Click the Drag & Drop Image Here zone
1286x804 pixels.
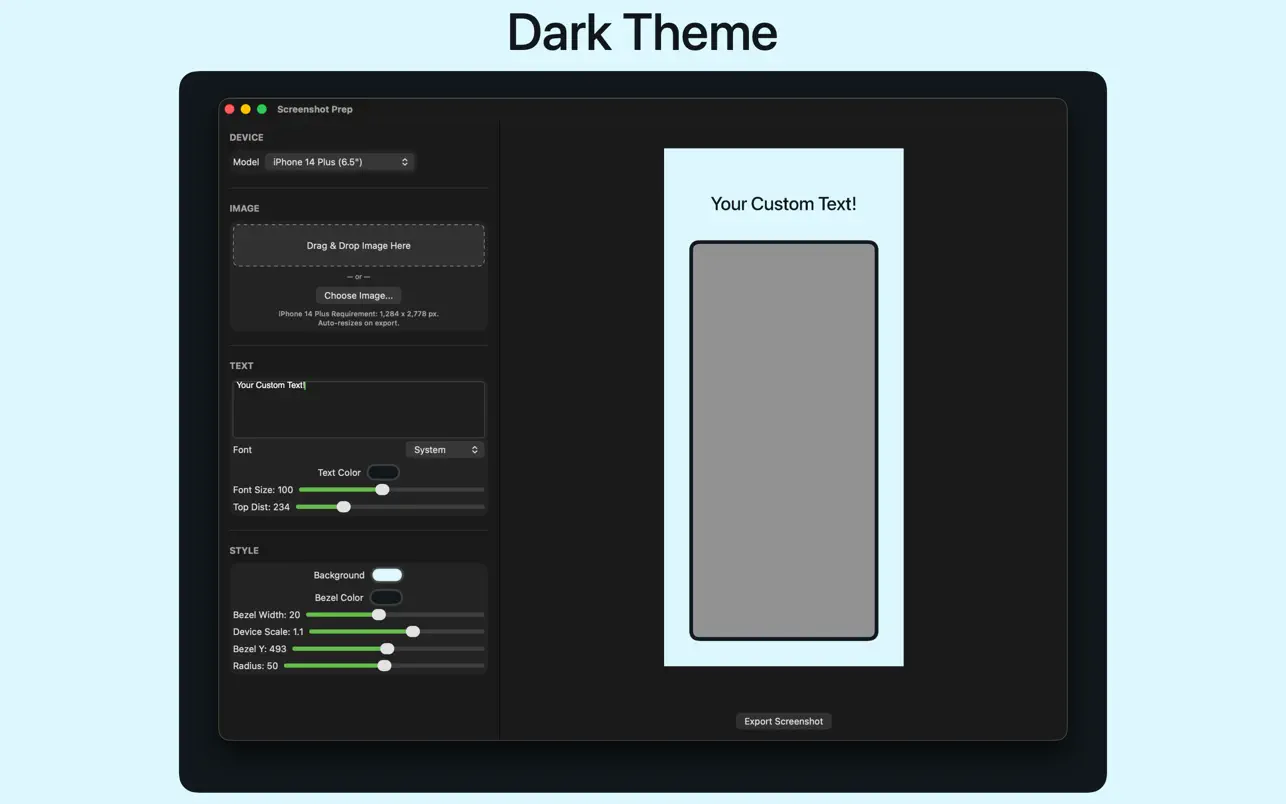point(359,245)
